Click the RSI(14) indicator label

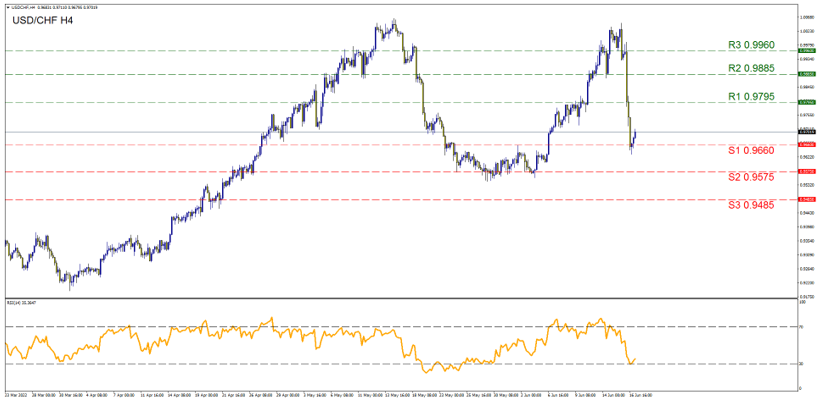22,302
